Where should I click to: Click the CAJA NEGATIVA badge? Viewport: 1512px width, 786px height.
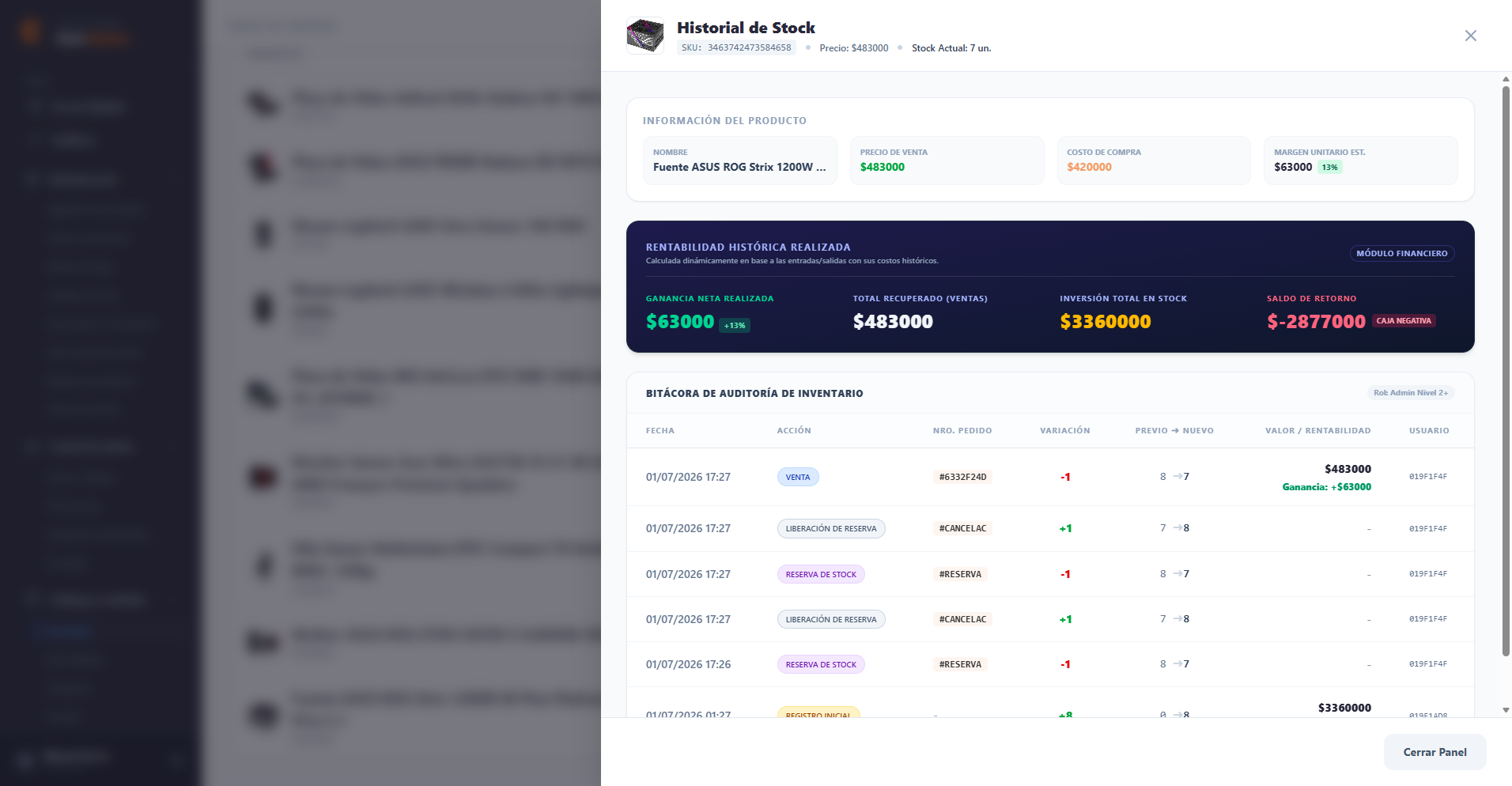tap(1403, 320)
